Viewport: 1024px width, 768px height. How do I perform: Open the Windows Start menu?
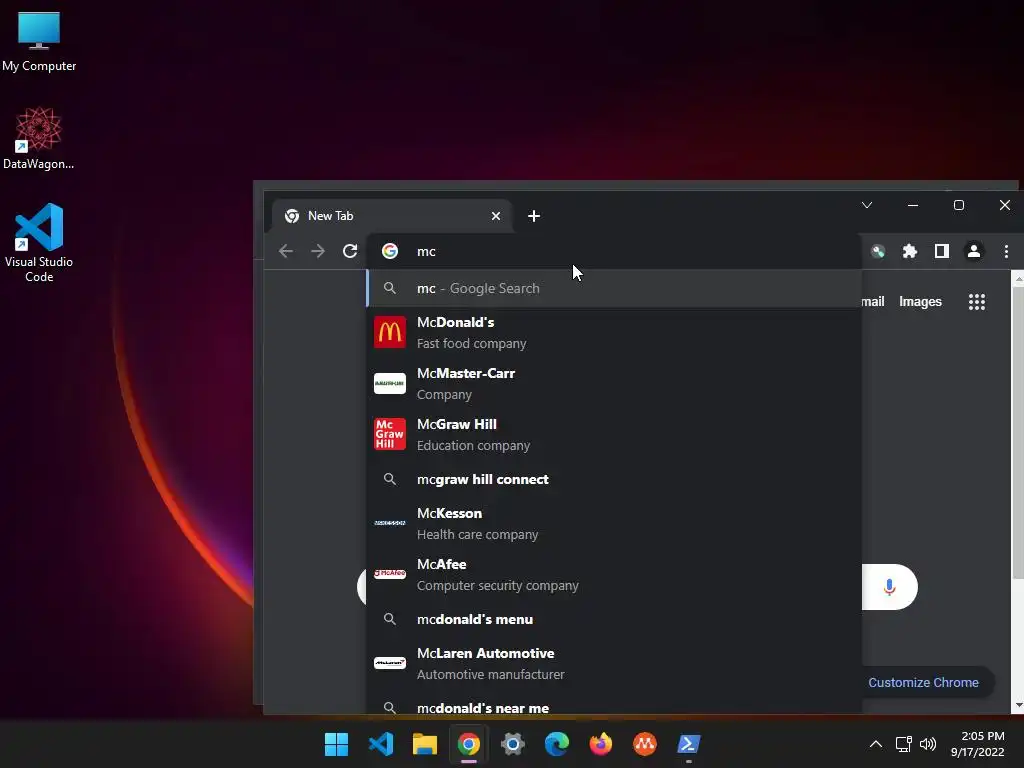pos(336,744)
